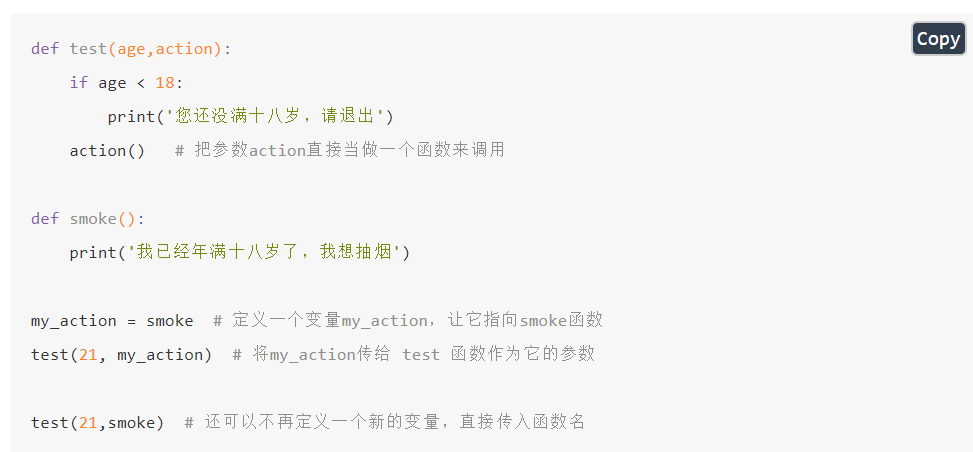Click the first print call under if
The height and width of the screenshot is (452, 973).
251,117
